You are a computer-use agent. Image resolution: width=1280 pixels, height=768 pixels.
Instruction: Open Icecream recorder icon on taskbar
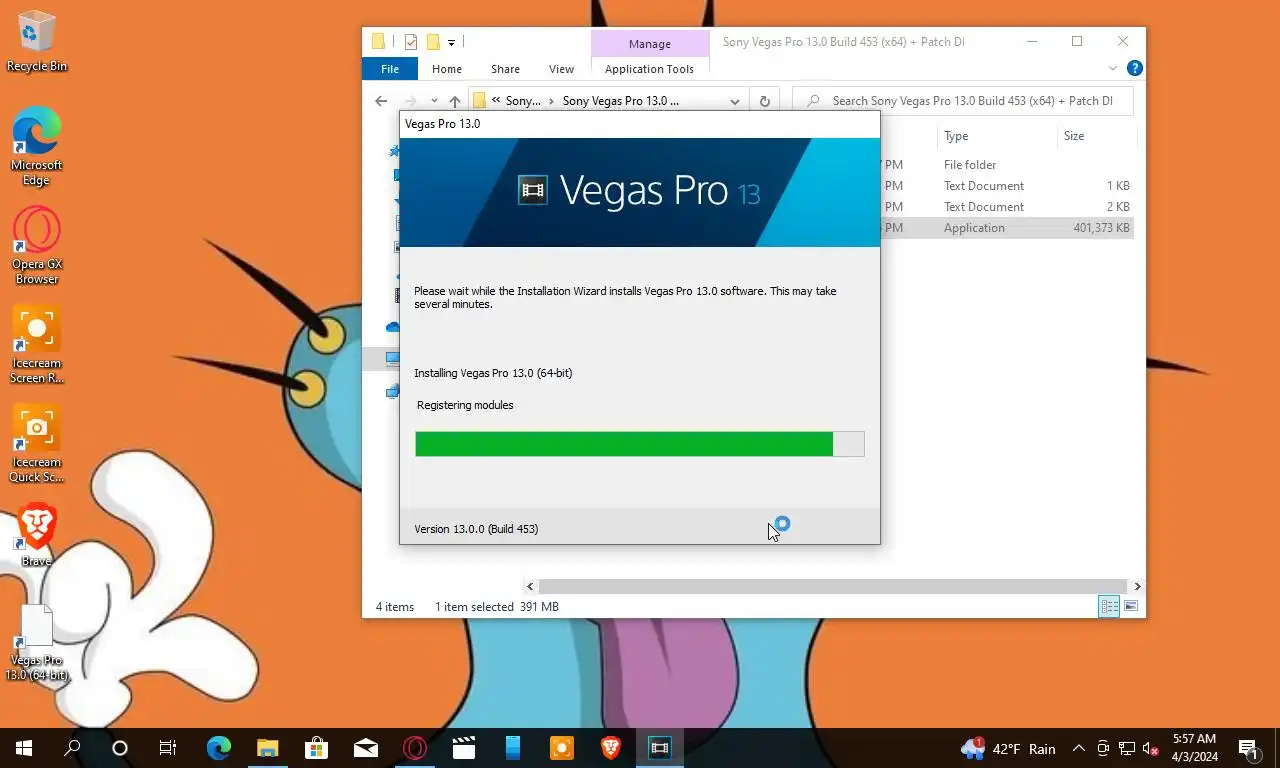point(561,748)
